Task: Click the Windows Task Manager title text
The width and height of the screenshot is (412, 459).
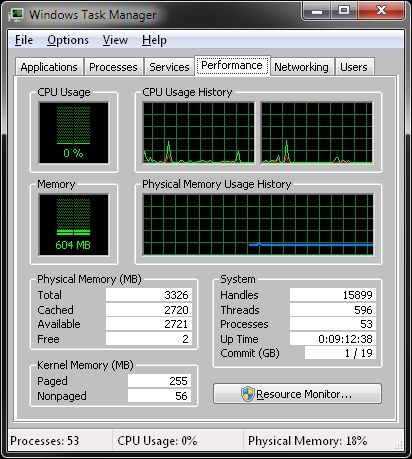Action: coord(93,15)
